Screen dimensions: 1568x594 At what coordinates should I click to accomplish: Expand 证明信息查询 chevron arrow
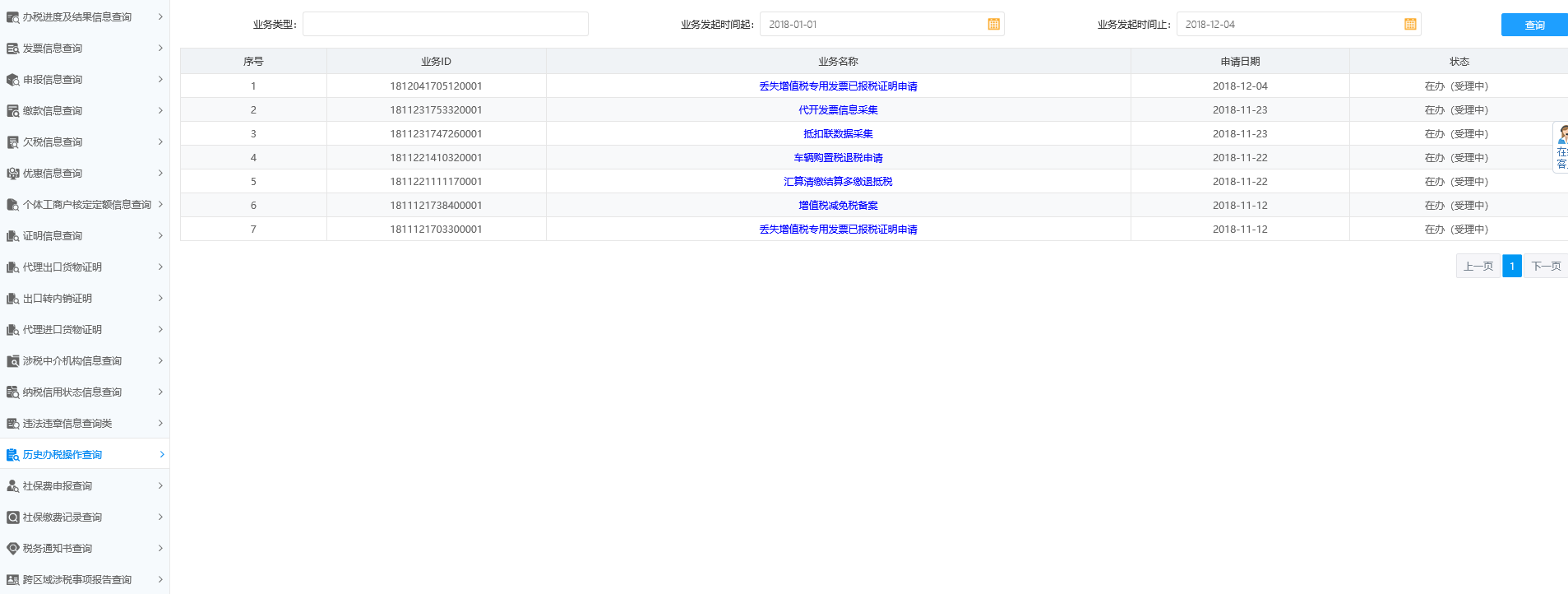(160, 235)
